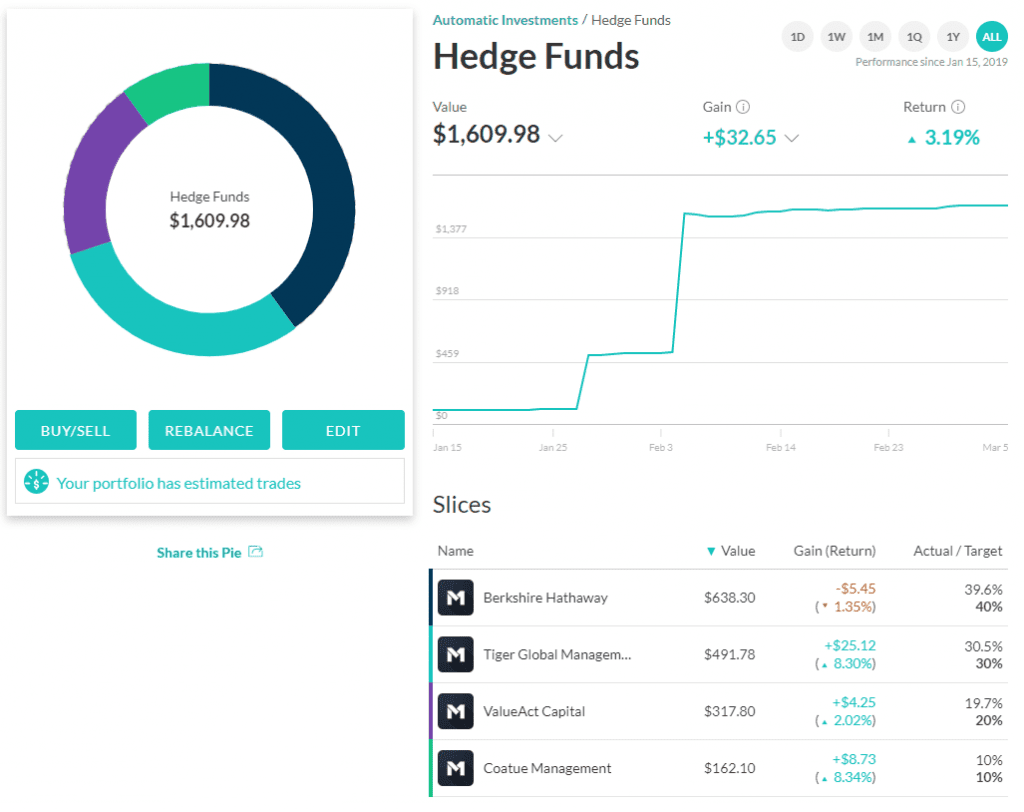Screen dimensions: 1024x812
Task: Open Your portfolio has estimated trades notice
Action: click(210, 481)
